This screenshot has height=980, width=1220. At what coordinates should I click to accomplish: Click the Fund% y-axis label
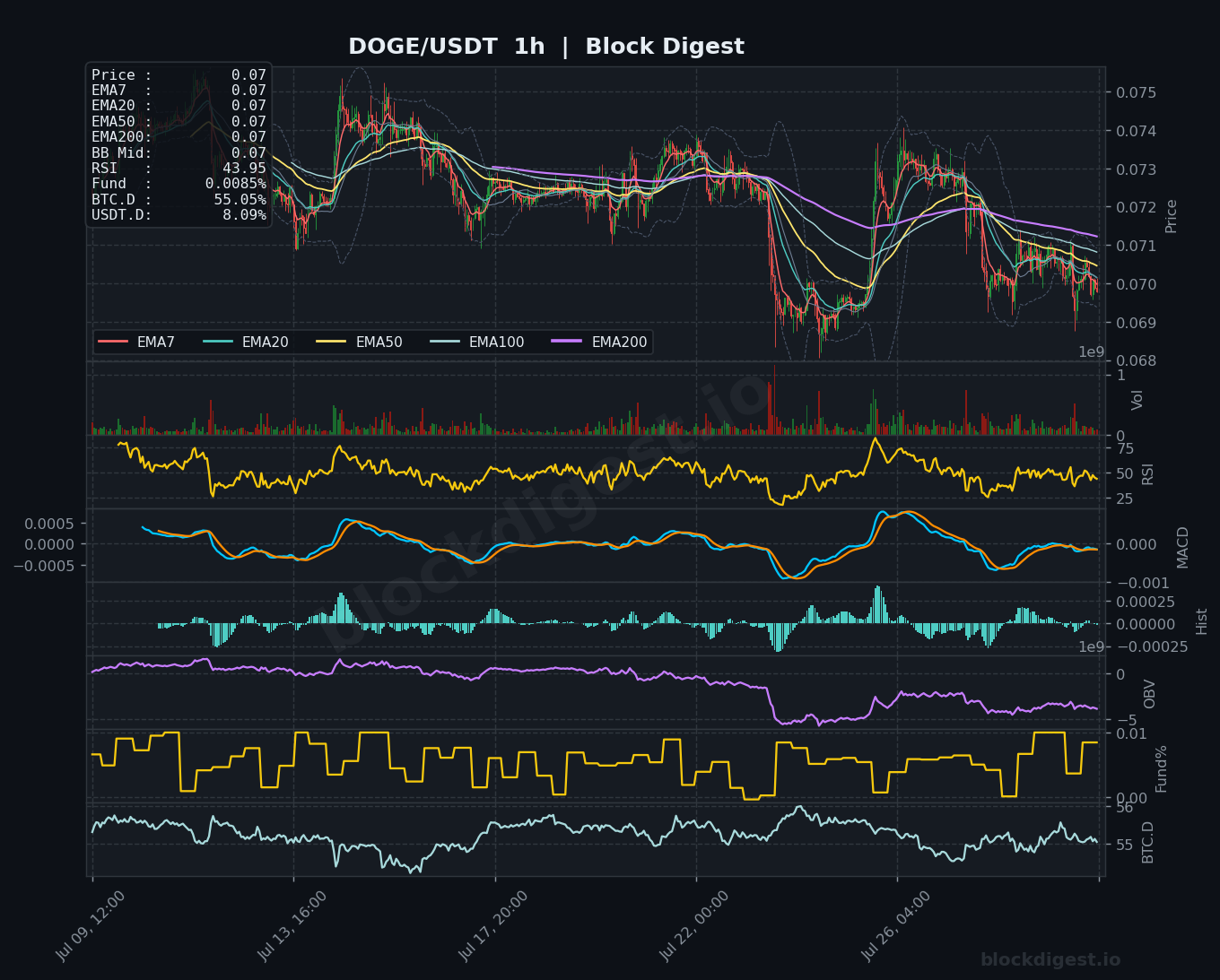(x=1162, y=768)
